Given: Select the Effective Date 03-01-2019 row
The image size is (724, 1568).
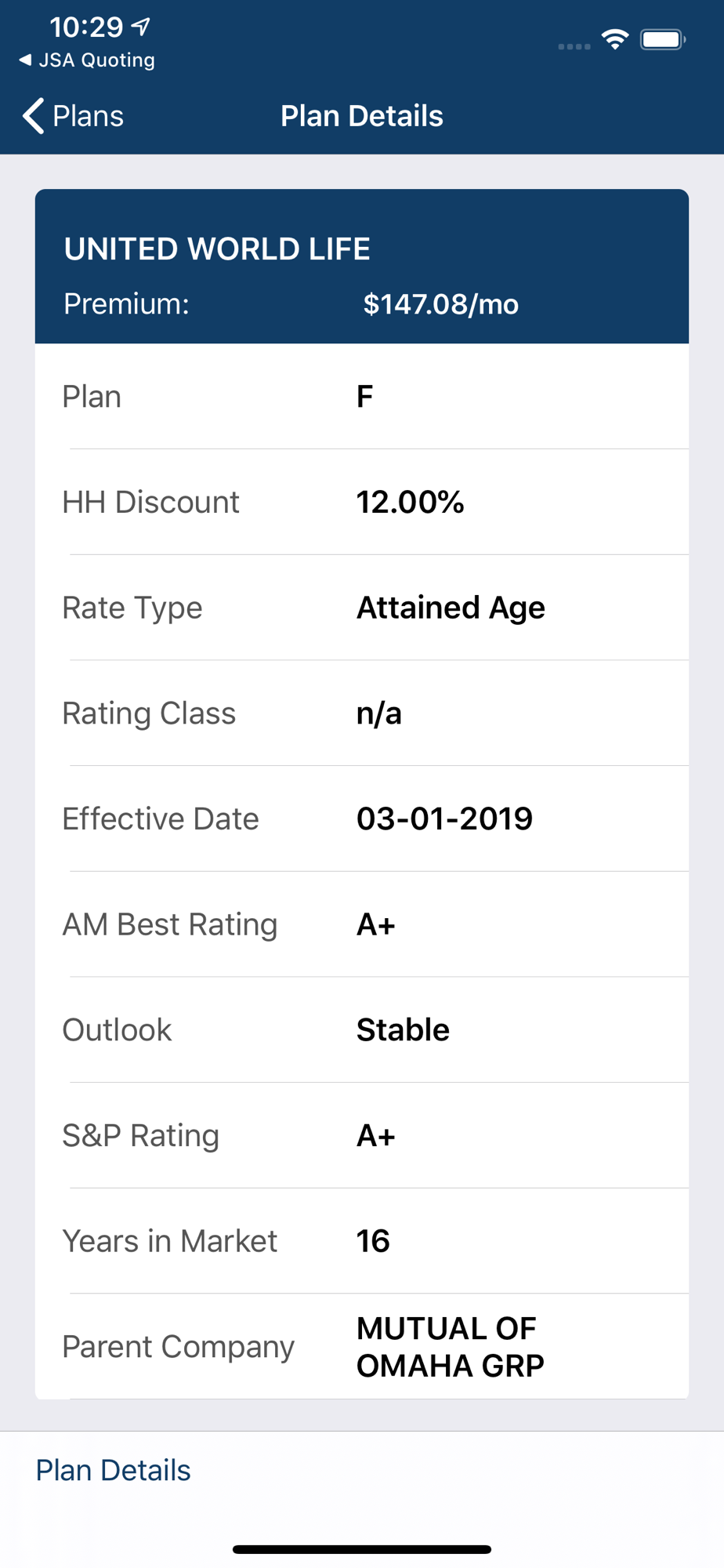Looking at the screenshot, I should tap(362, 818).
